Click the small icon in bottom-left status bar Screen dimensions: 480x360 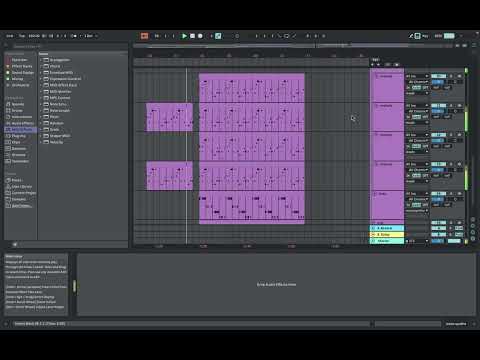point(6,324)
